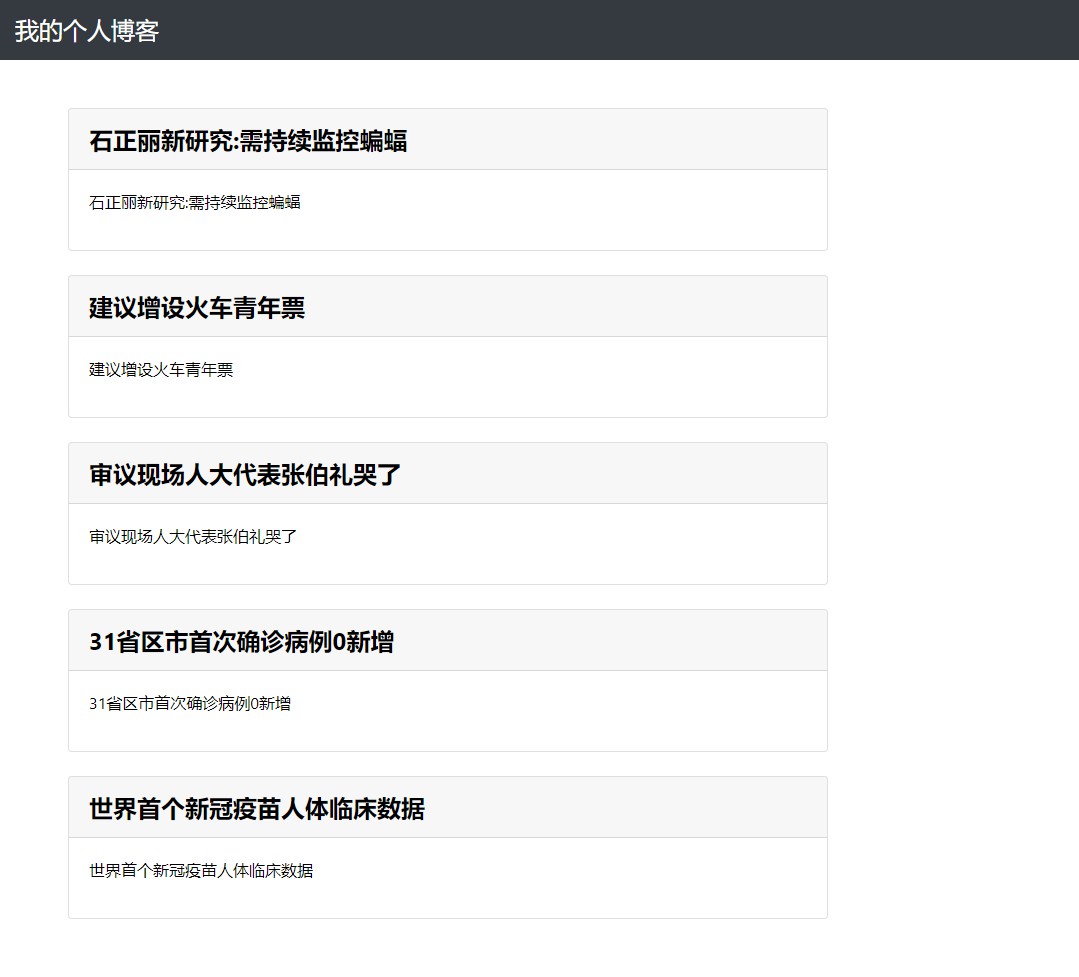This screenshot has width=1079, height=977.
Task: Open the 世界首个新冠疫苗人体临床数据 post title
Action: coord(257,809)
